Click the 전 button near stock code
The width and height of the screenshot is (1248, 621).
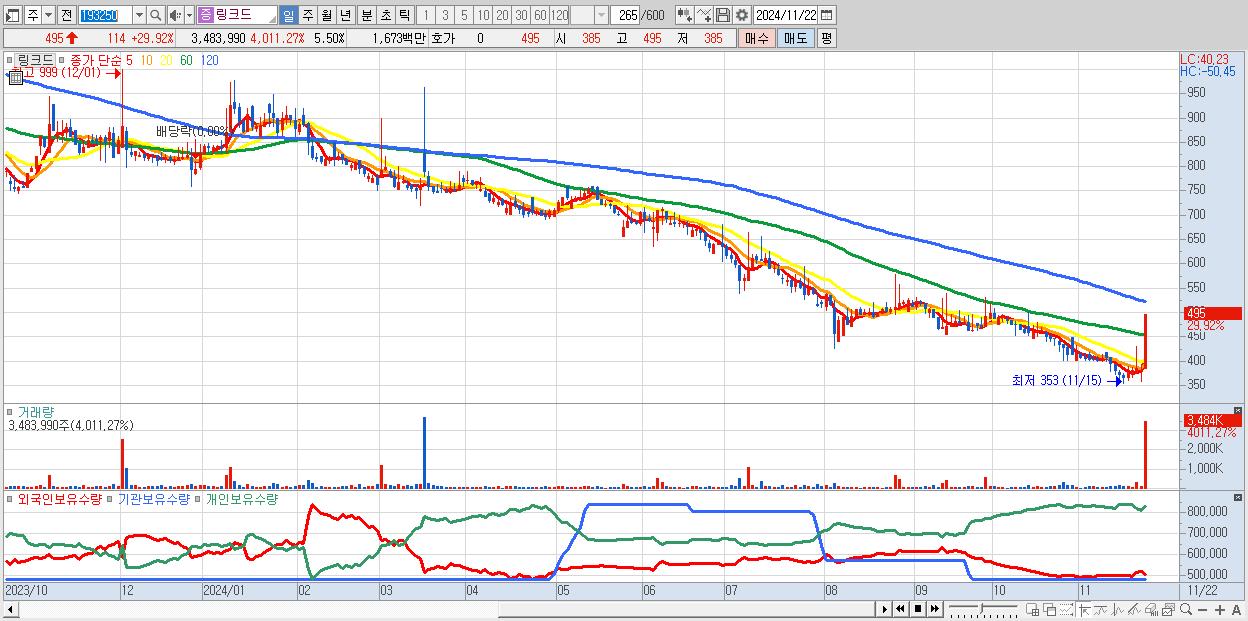click(x=66, y=15)
